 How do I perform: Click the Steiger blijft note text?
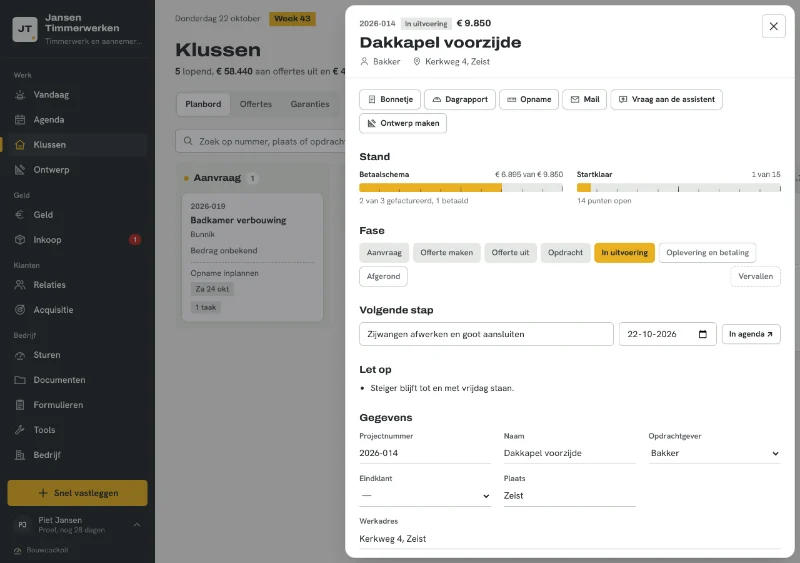(442, 388)
